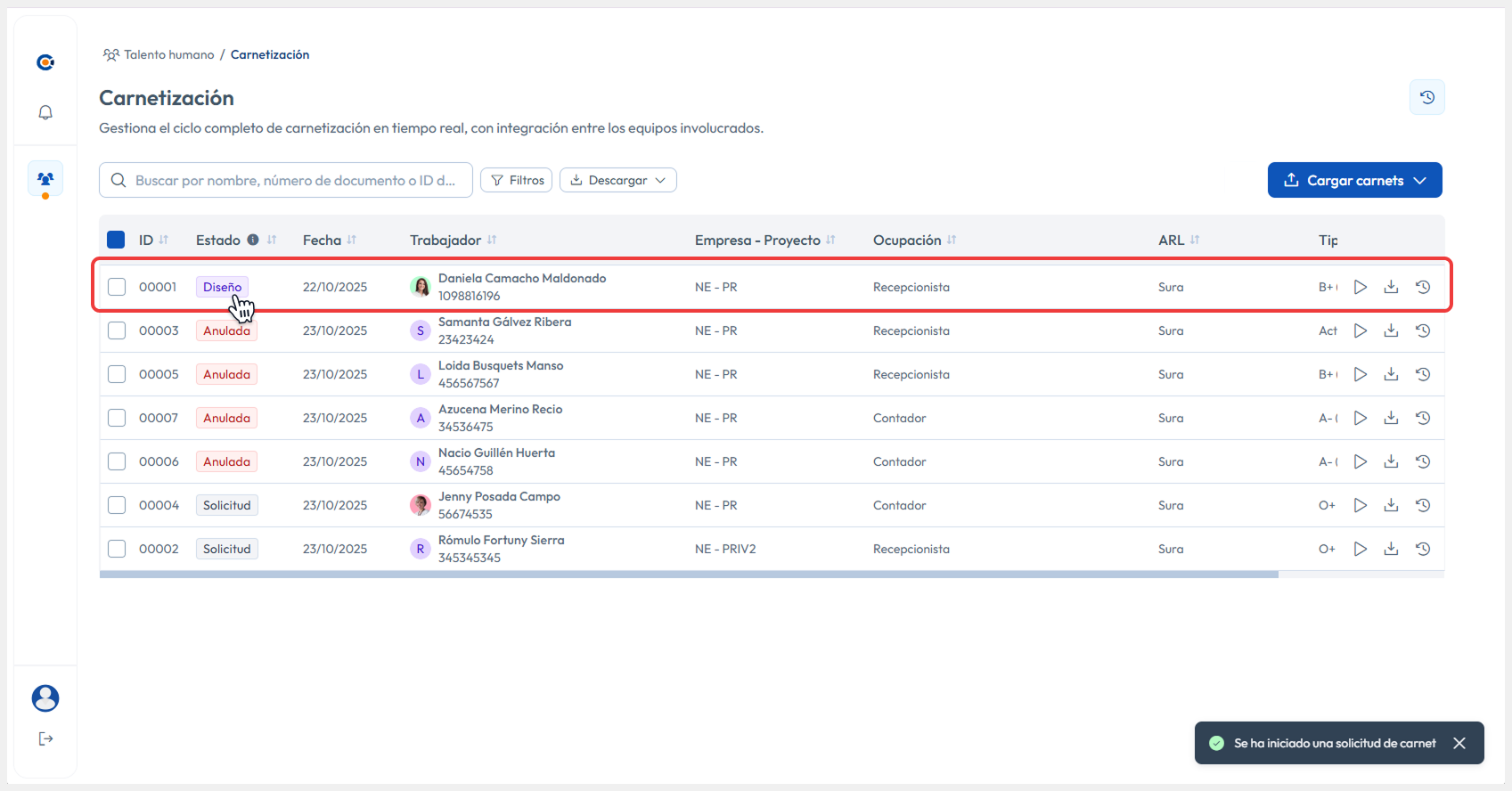Open the history icon at top right
This screenshot has height=791, width=1512.
point(1426,97)
